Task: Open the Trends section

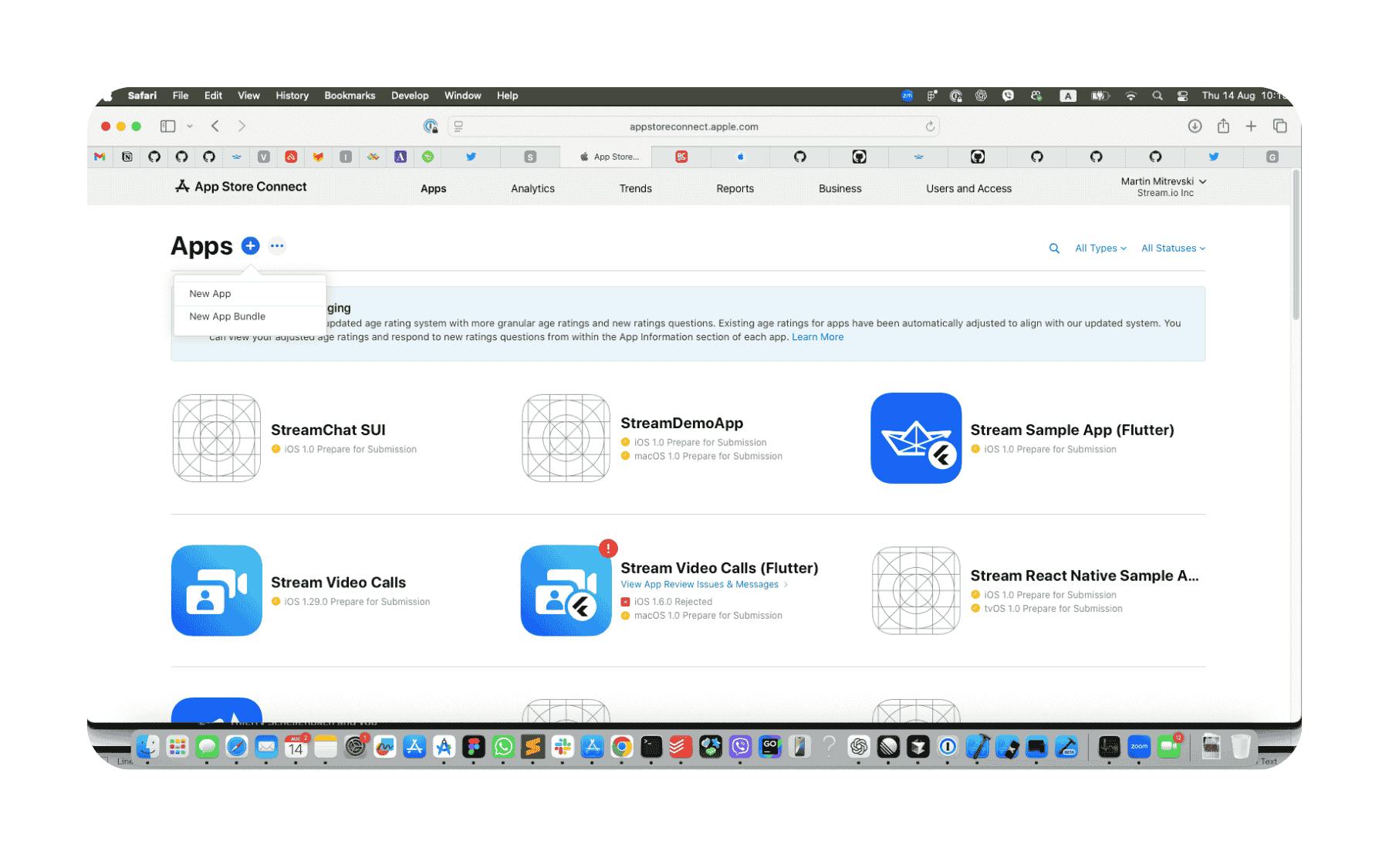Action: (635, 188)
